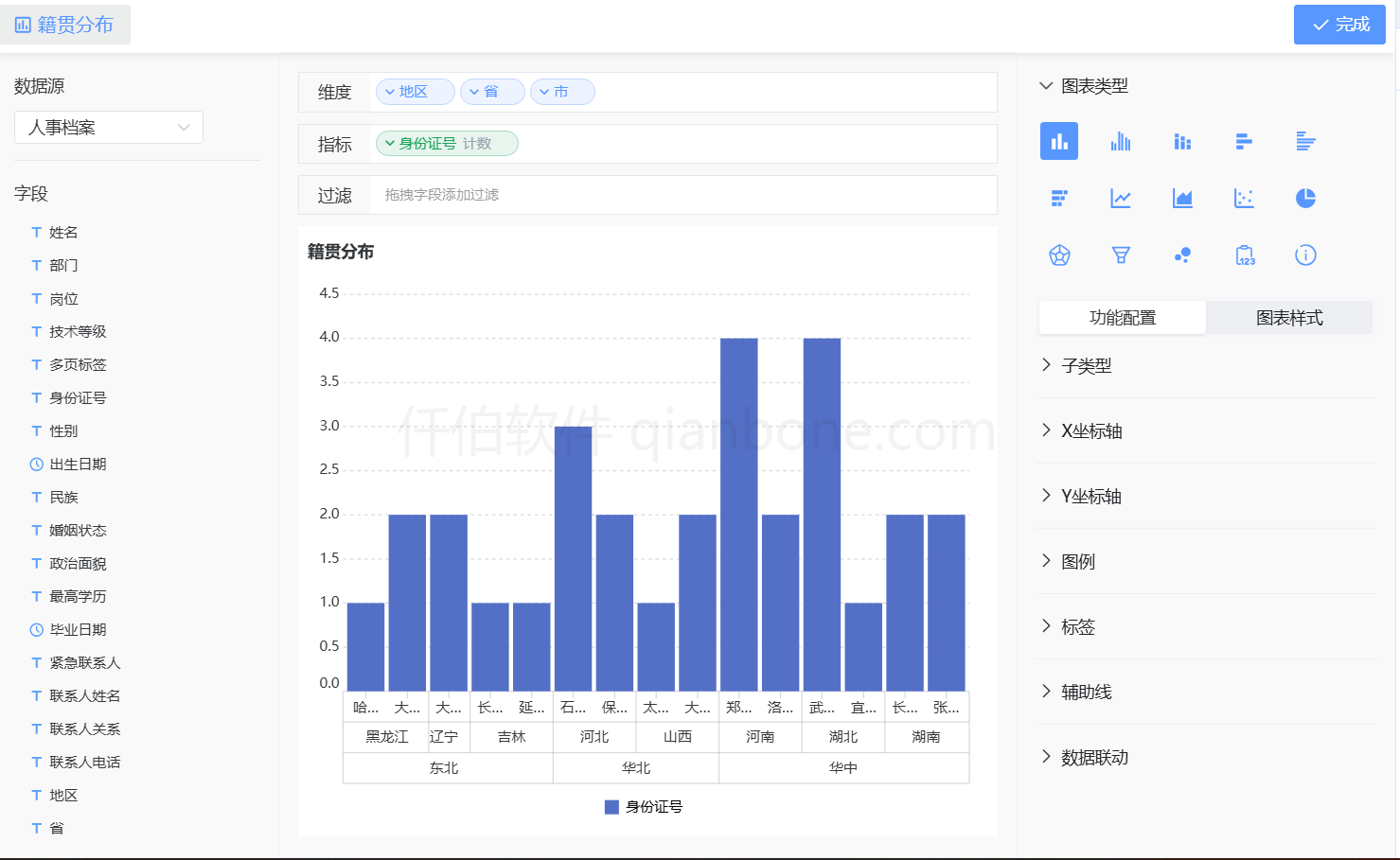Open the 功能配置 tab

coord(1122,317)
